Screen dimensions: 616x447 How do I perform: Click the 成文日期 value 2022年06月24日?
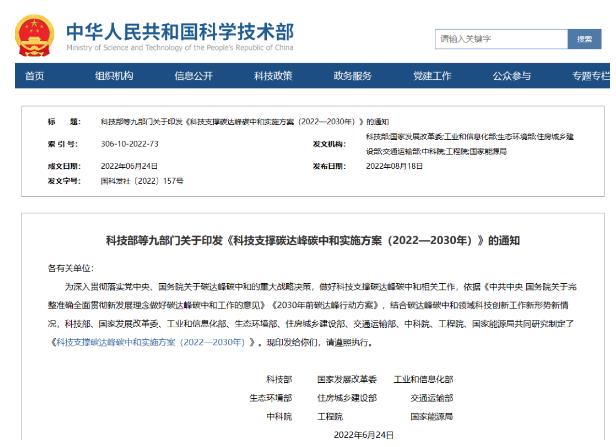pyautogui.click(x=130, y=165)
